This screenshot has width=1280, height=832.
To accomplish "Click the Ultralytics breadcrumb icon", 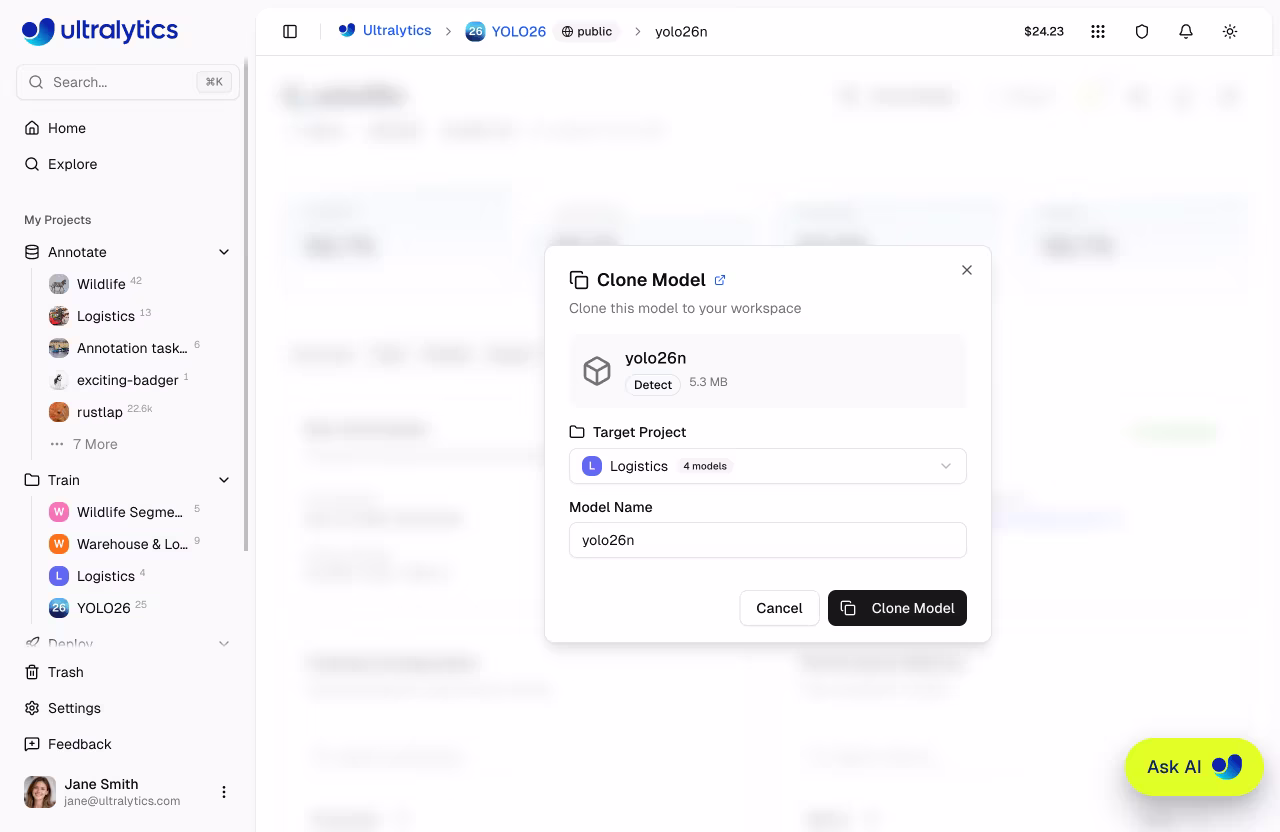I will point(347,31).
